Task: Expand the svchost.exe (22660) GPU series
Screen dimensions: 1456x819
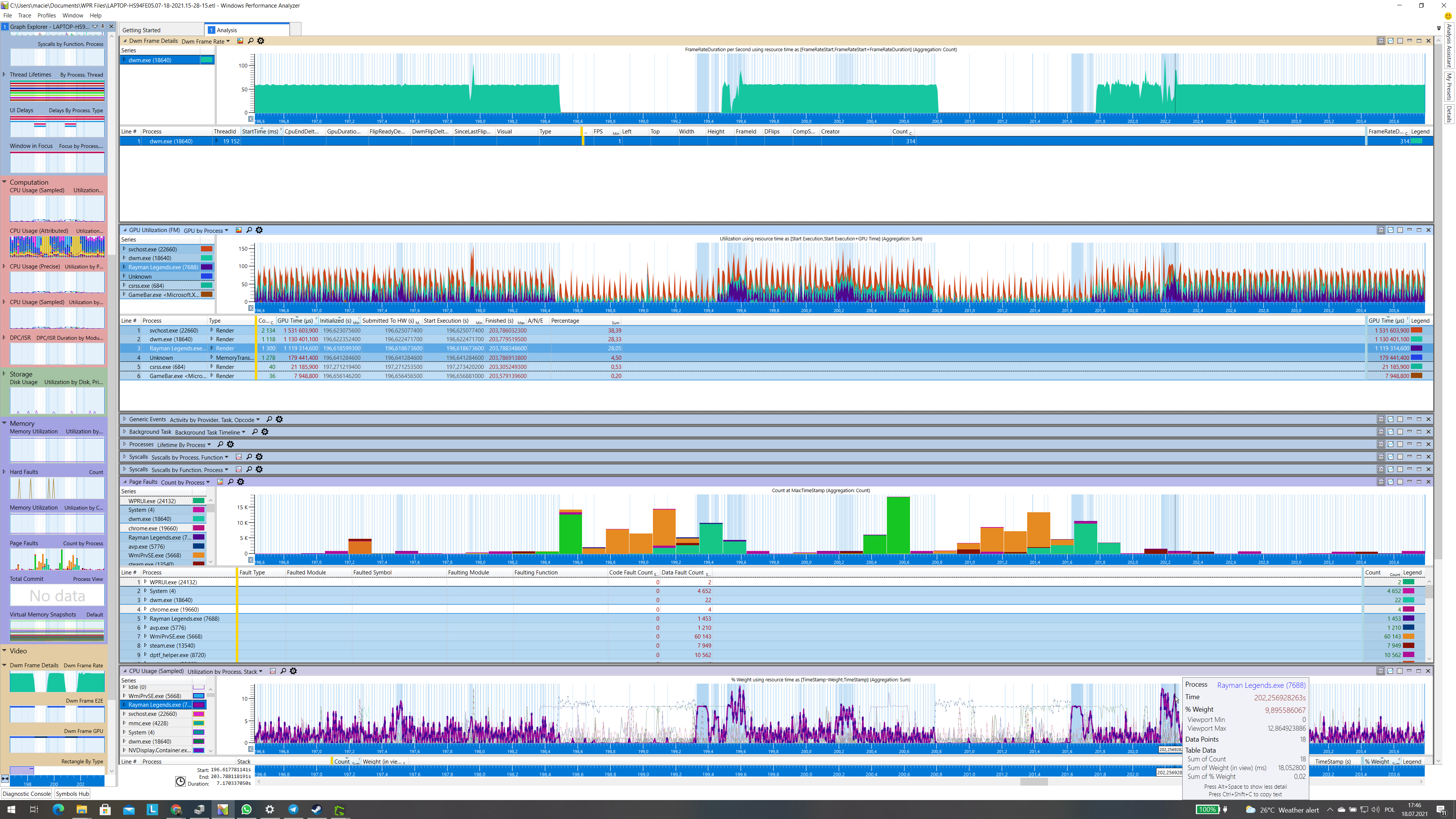Action: coord(124,249)
